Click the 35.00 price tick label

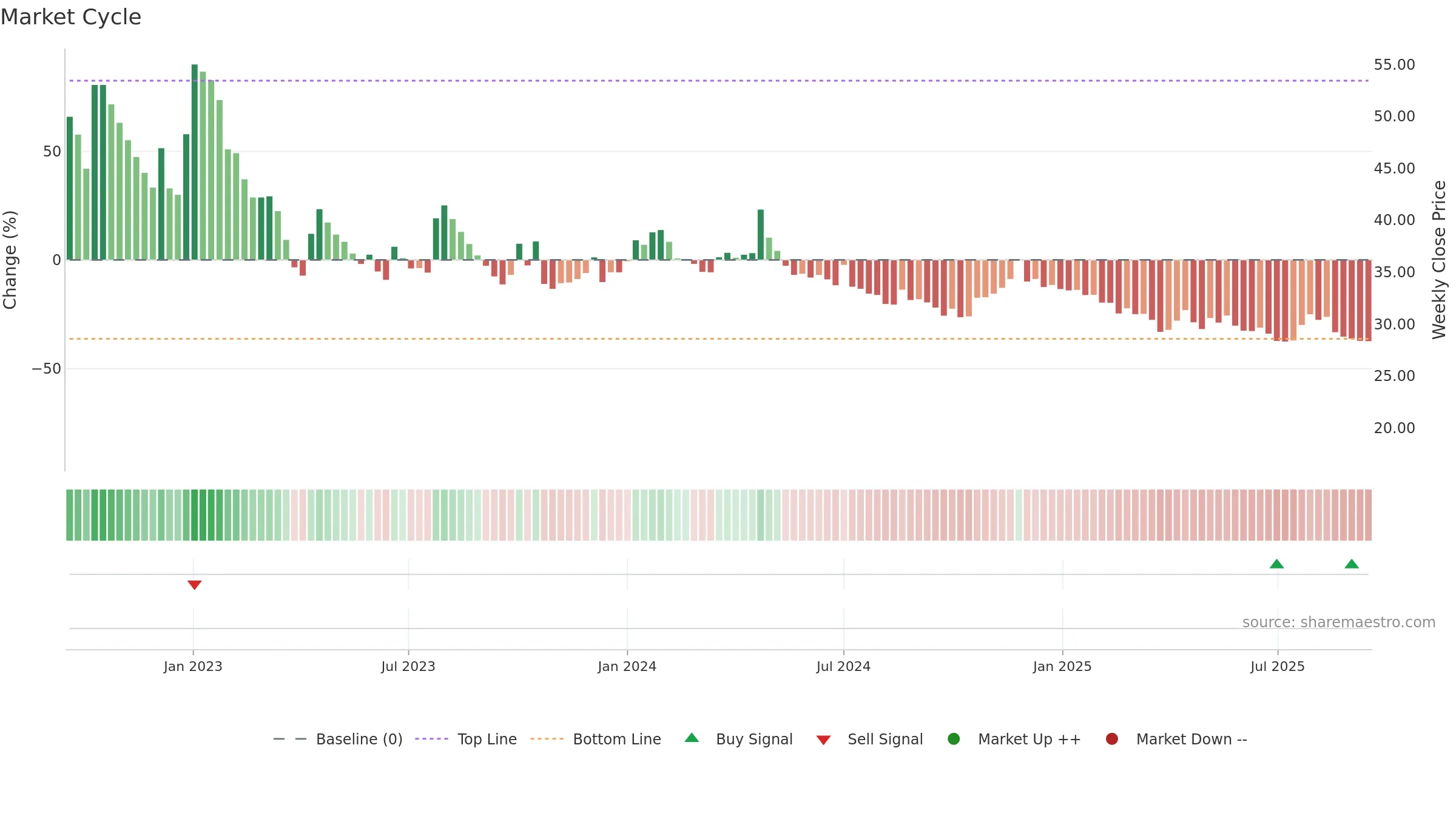pos(1394,272)
